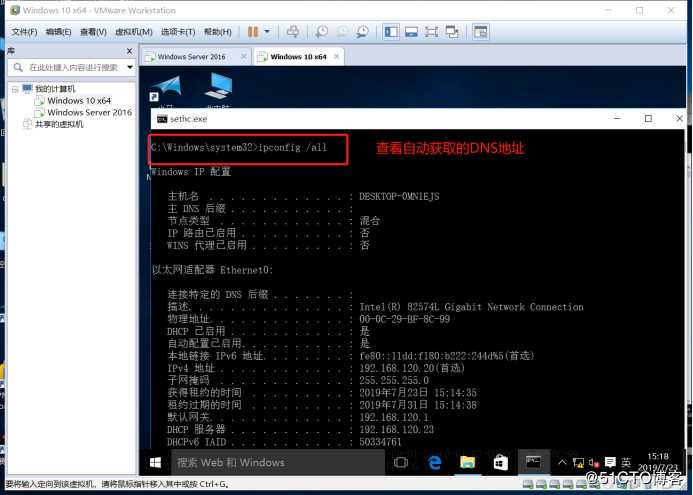
Task: Open the Action Center notification icon
Action: pyautogui.click(x=610, y=463)
